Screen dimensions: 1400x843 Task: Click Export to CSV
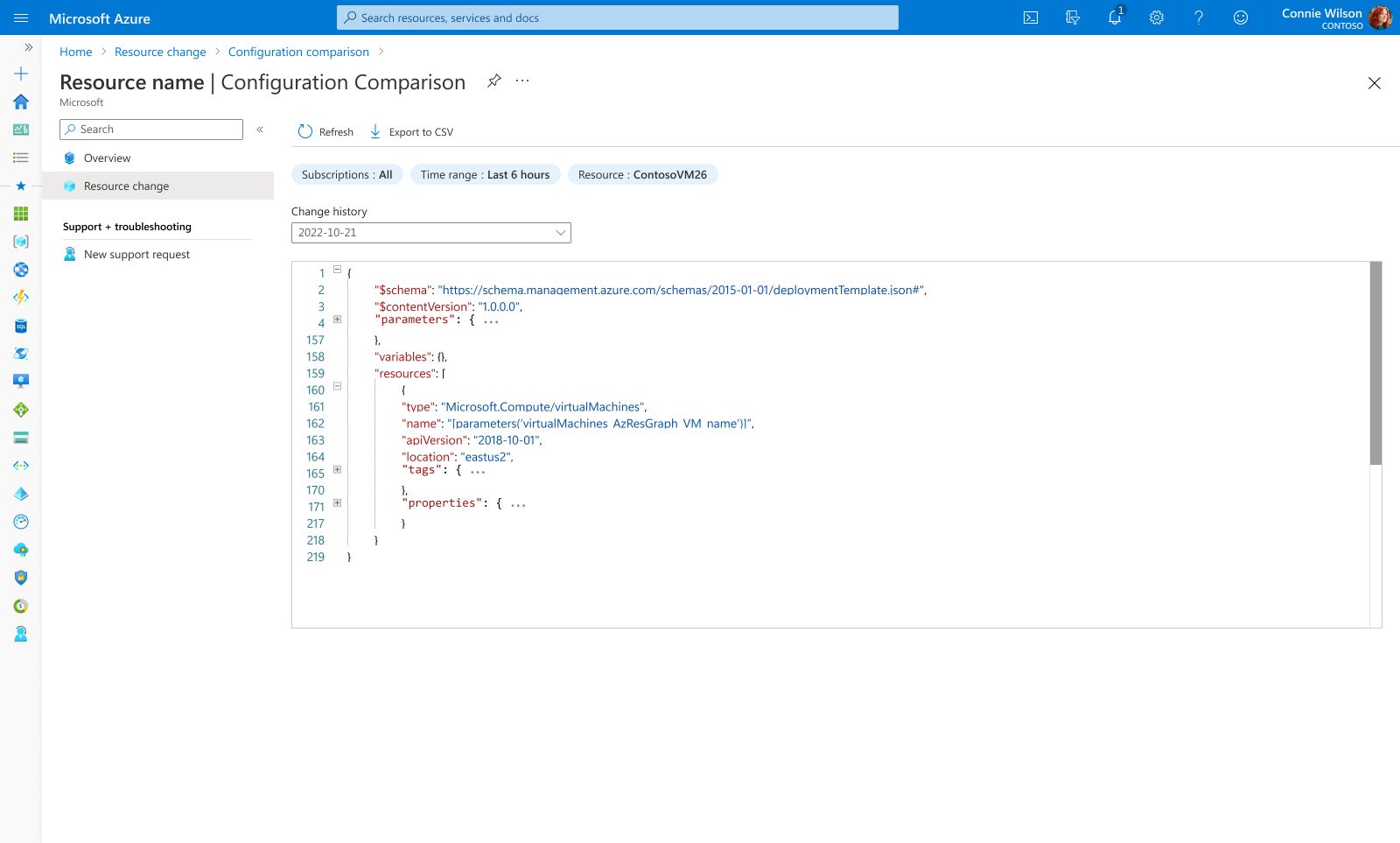tap(411, 132)
